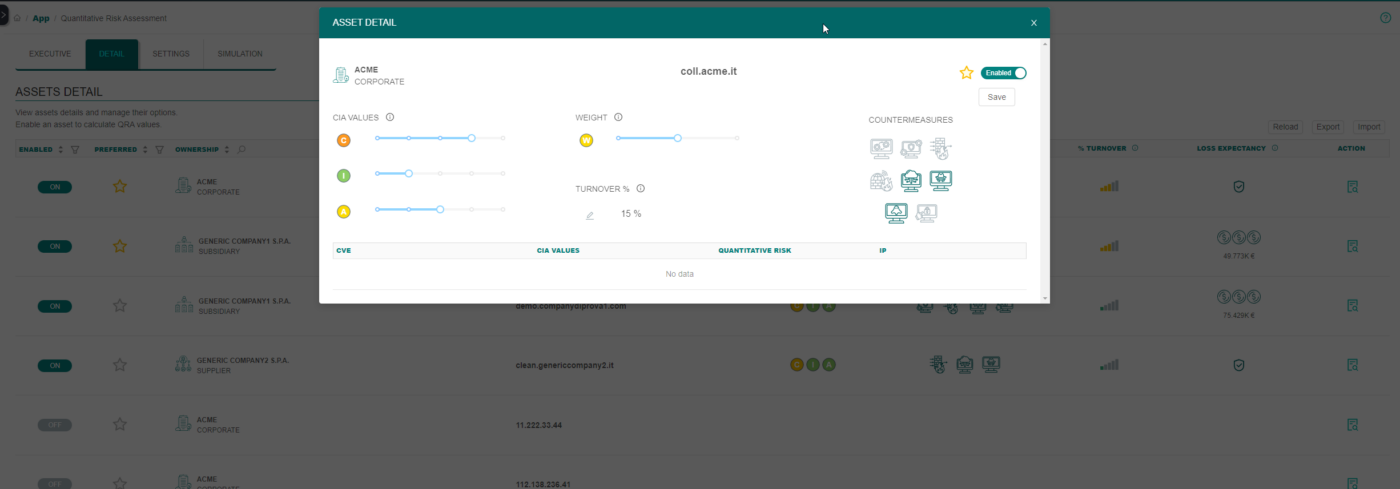Toggle the first gray monitor-with-gears countermeasure icon
Viewport: 1400px width, 489px height.
[881, 149]
